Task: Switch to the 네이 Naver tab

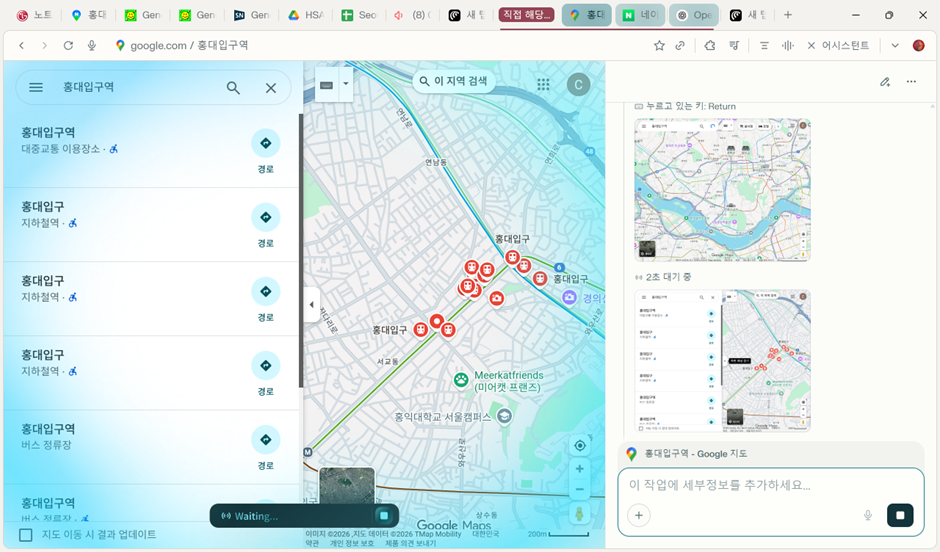Action: 640,15
